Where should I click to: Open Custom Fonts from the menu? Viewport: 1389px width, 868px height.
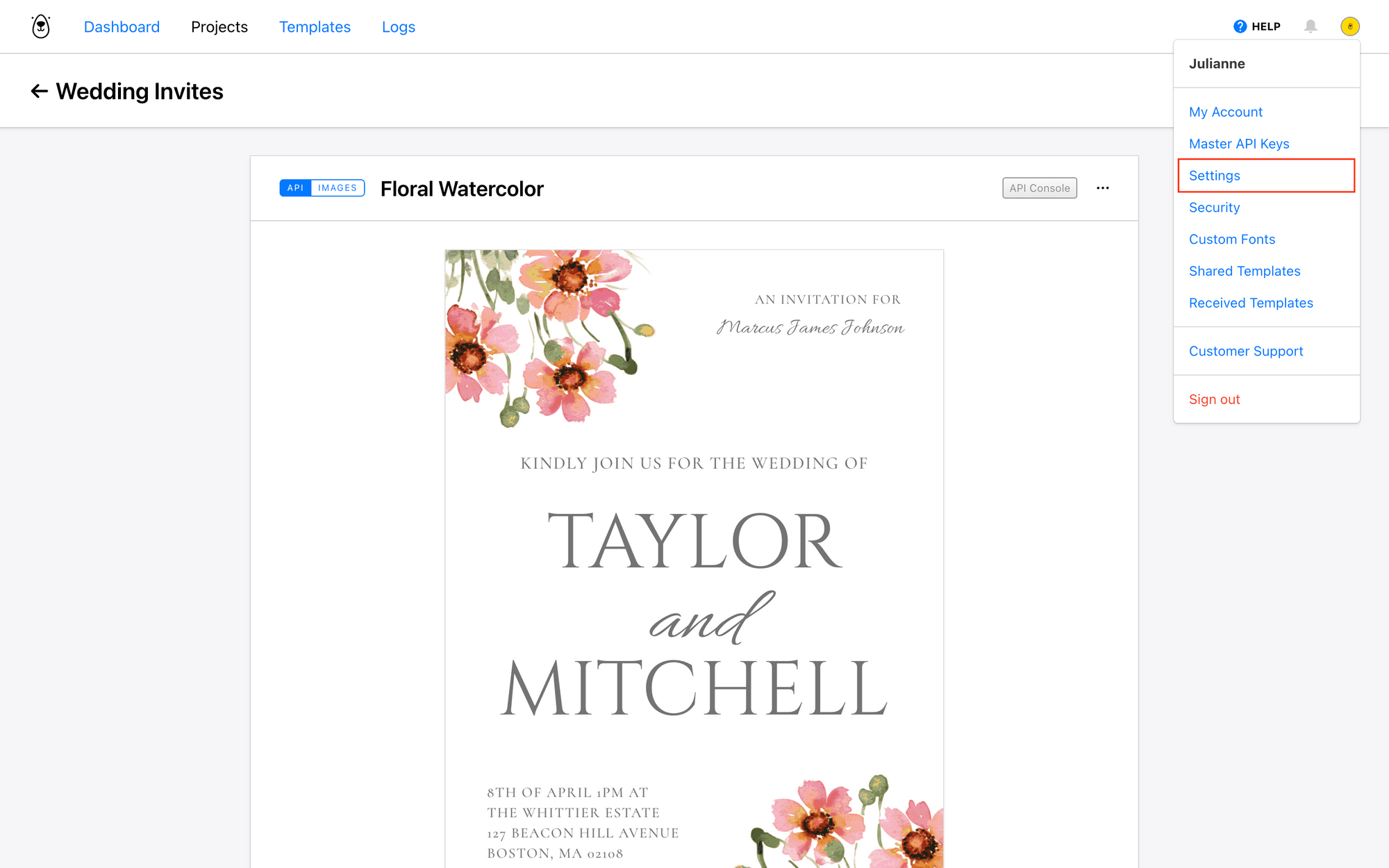click(x=1231, y=240)
